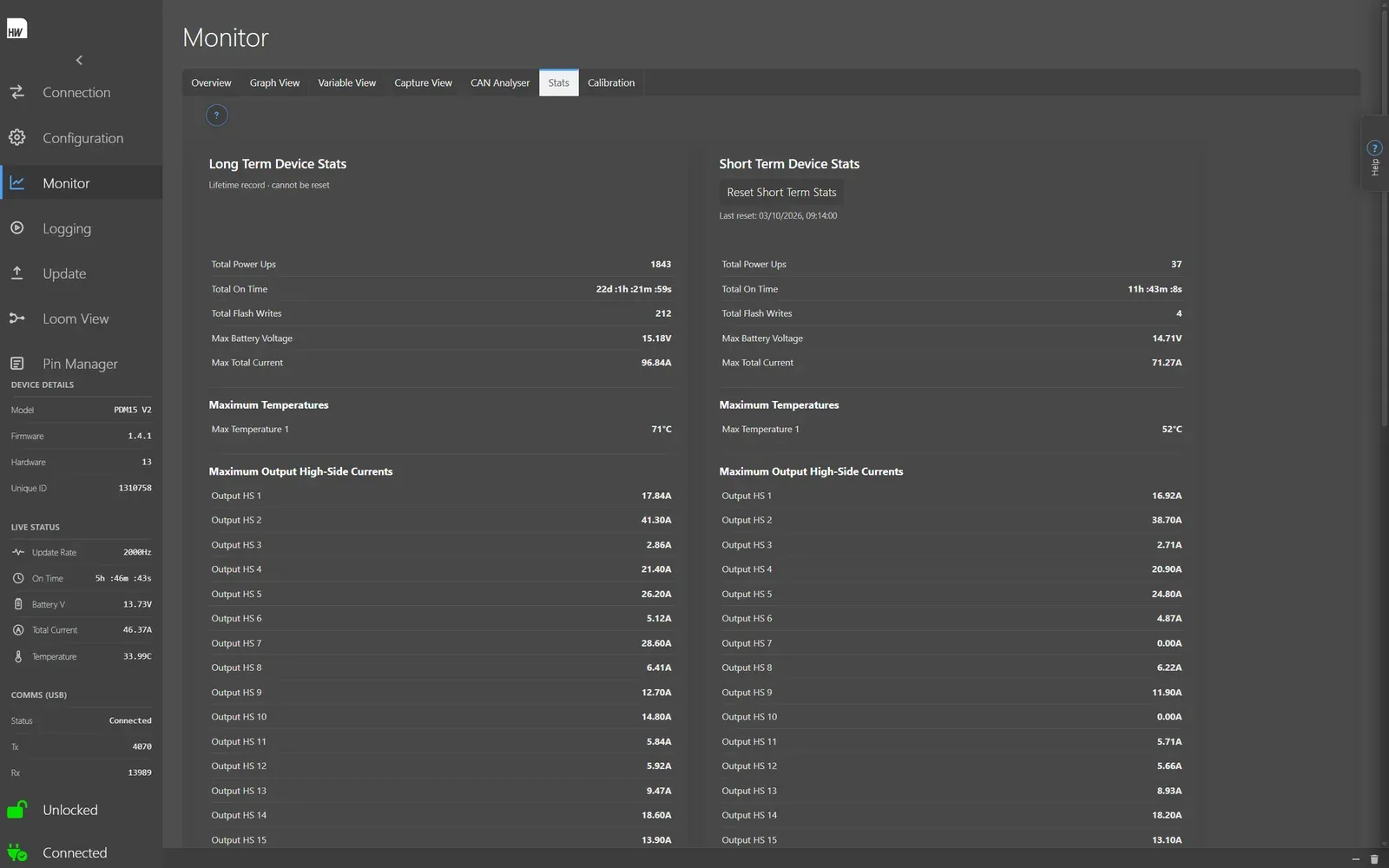Click the Last reset timestamp text
Viewport: 1389px width, 868px height.
click(x=778, y=215)
